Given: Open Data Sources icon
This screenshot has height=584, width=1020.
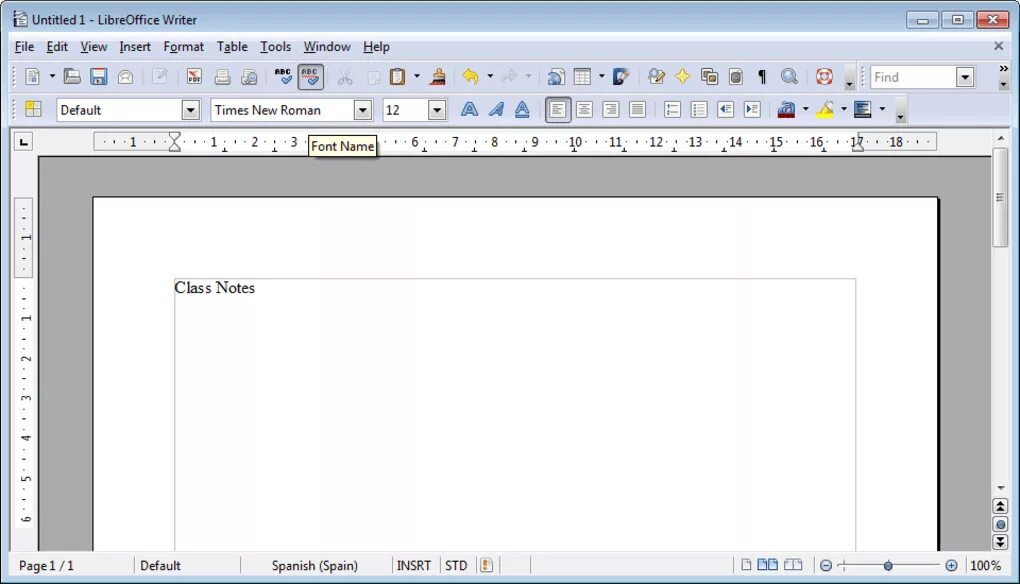Looking at the screenshot, I should (x=736, y=77).
